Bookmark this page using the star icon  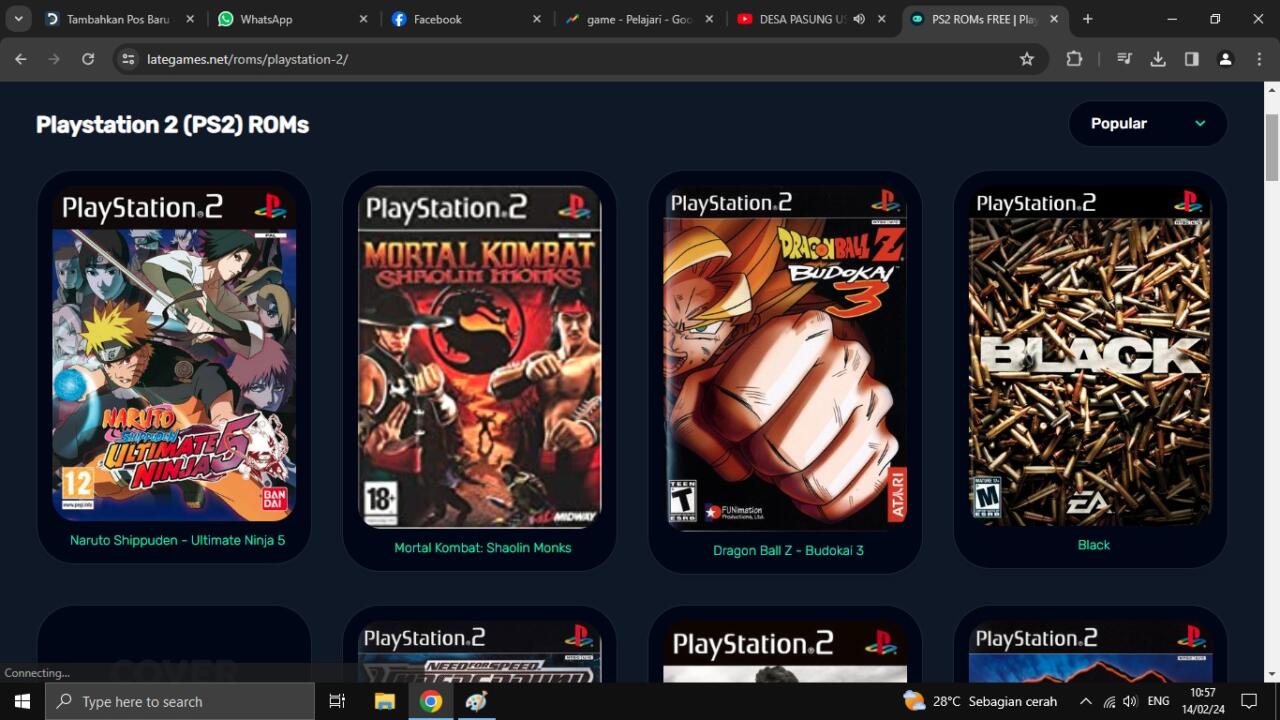[x=1026, y=59]
